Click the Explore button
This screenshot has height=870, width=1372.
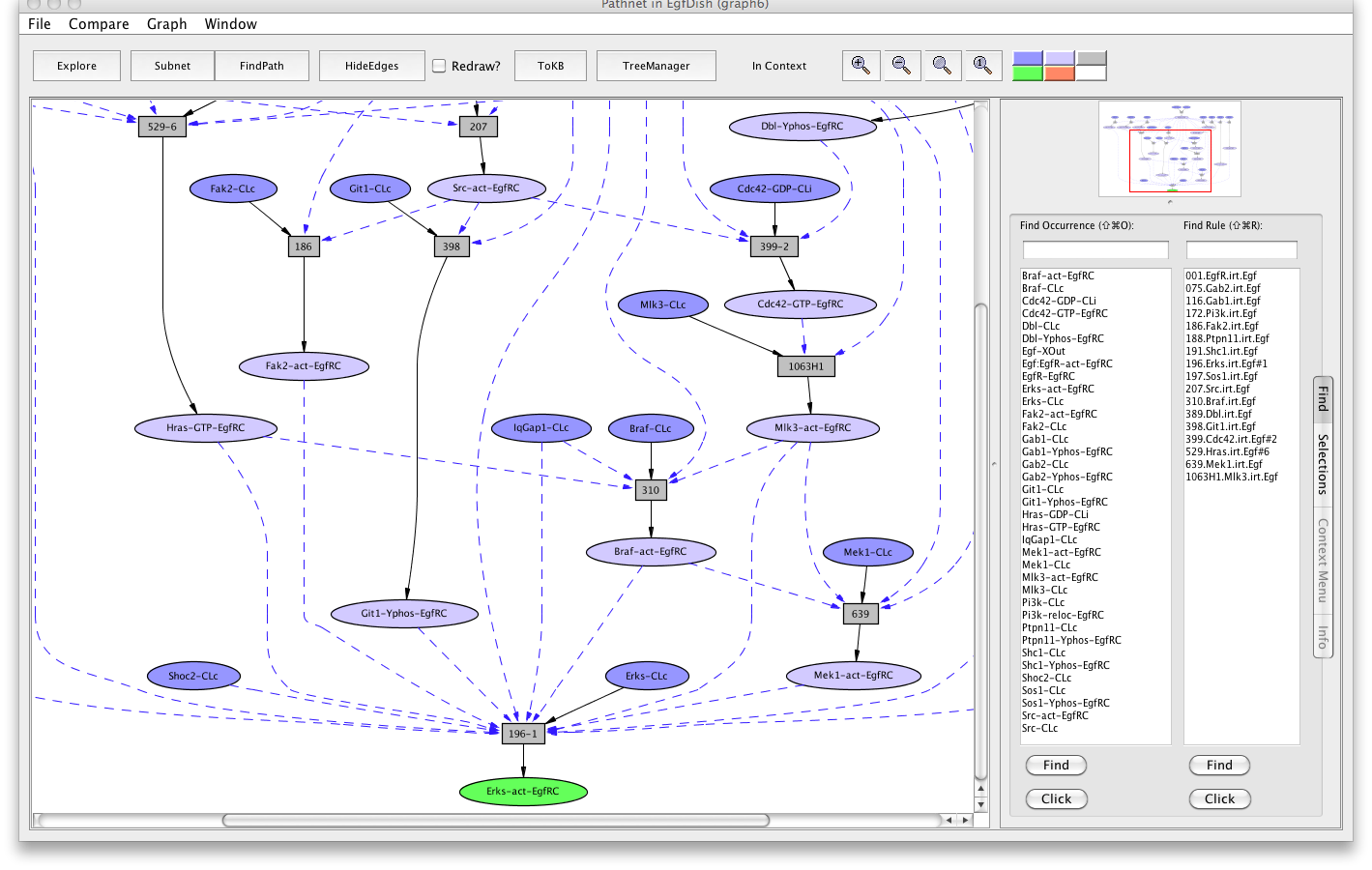[76, 66]
